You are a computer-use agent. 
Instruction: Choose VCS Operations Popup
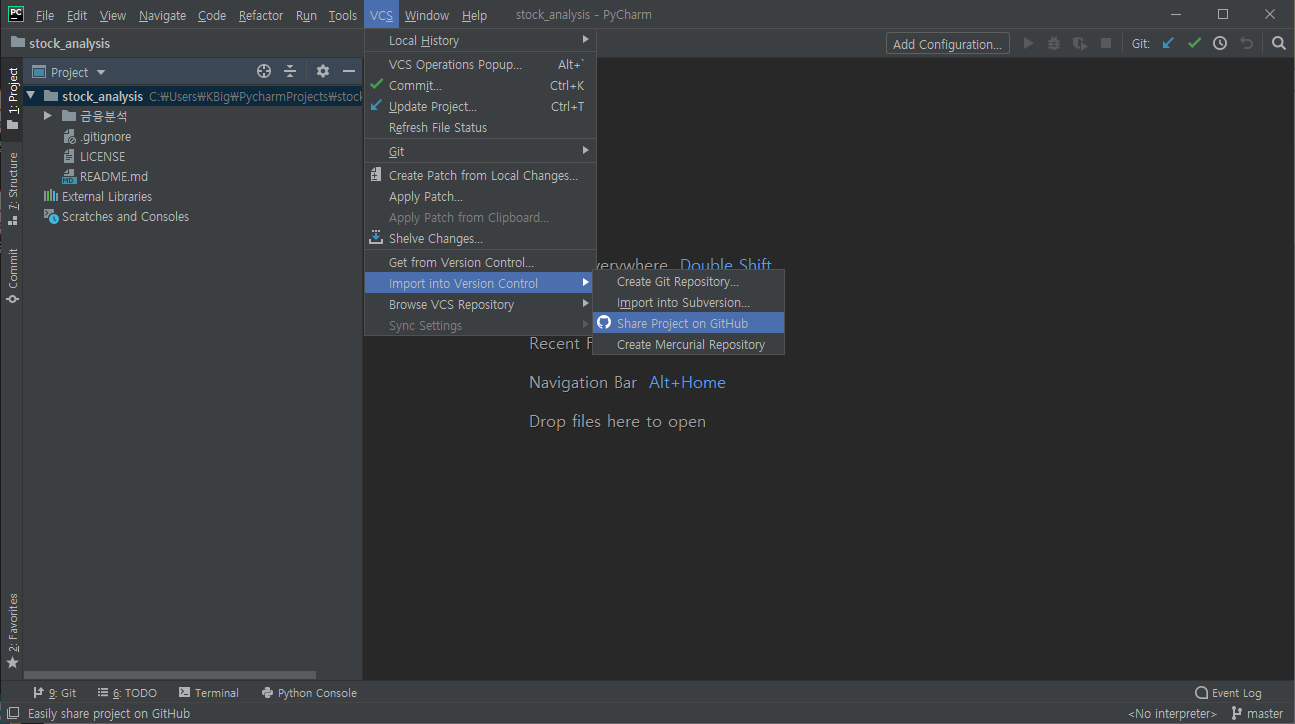[480, 64]
